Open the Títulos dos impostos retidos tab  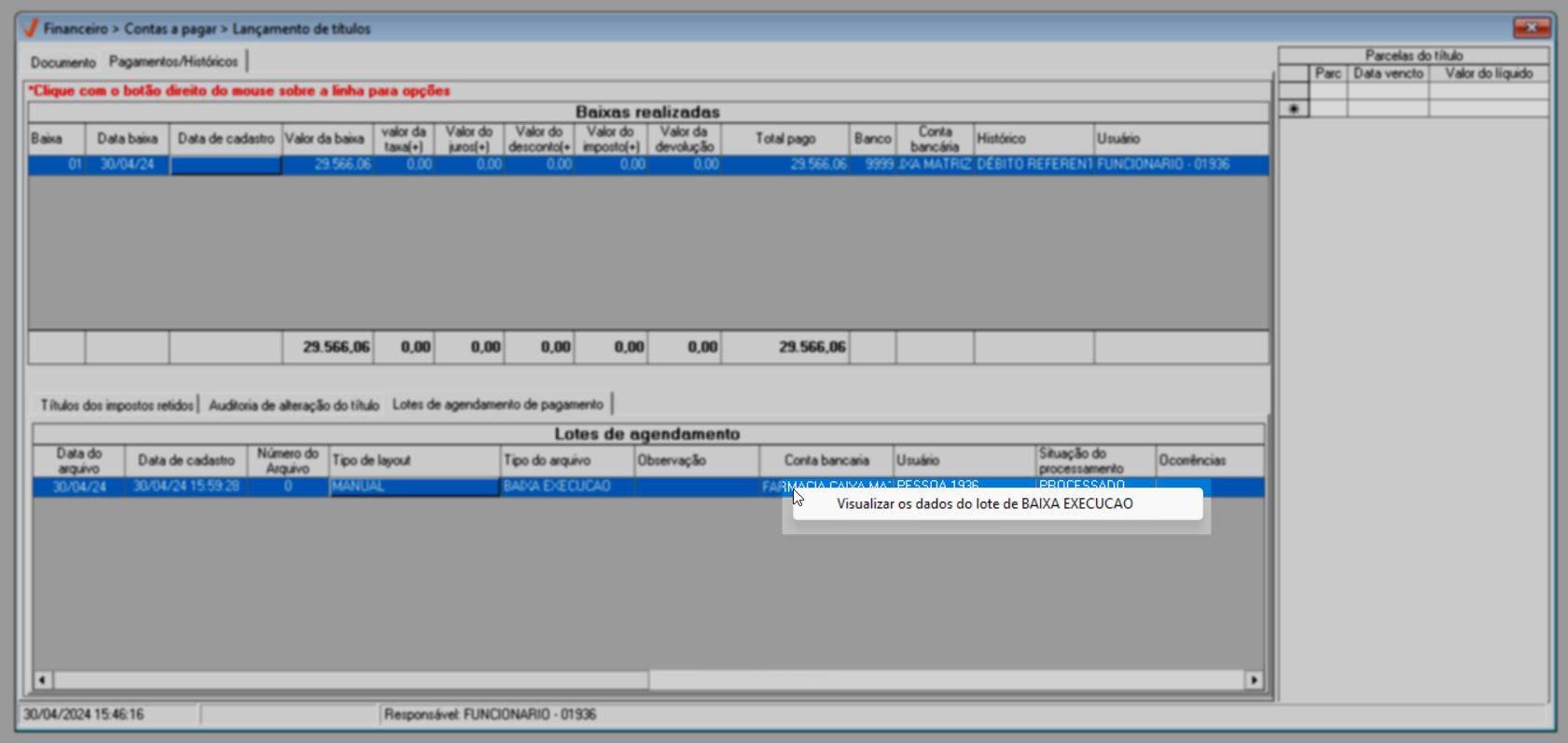(117, 405)
